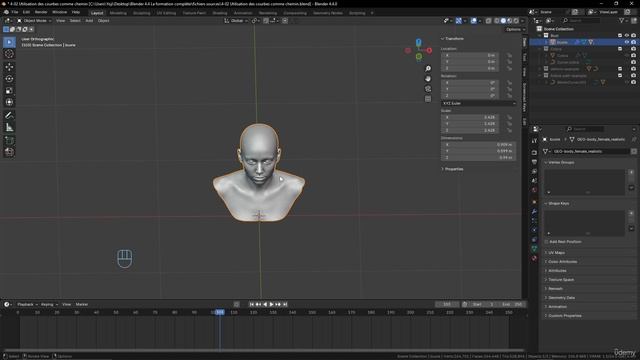Open the Tool properties tab icon
The height and width of the screenshot is (360, 640).
(534, 140)
